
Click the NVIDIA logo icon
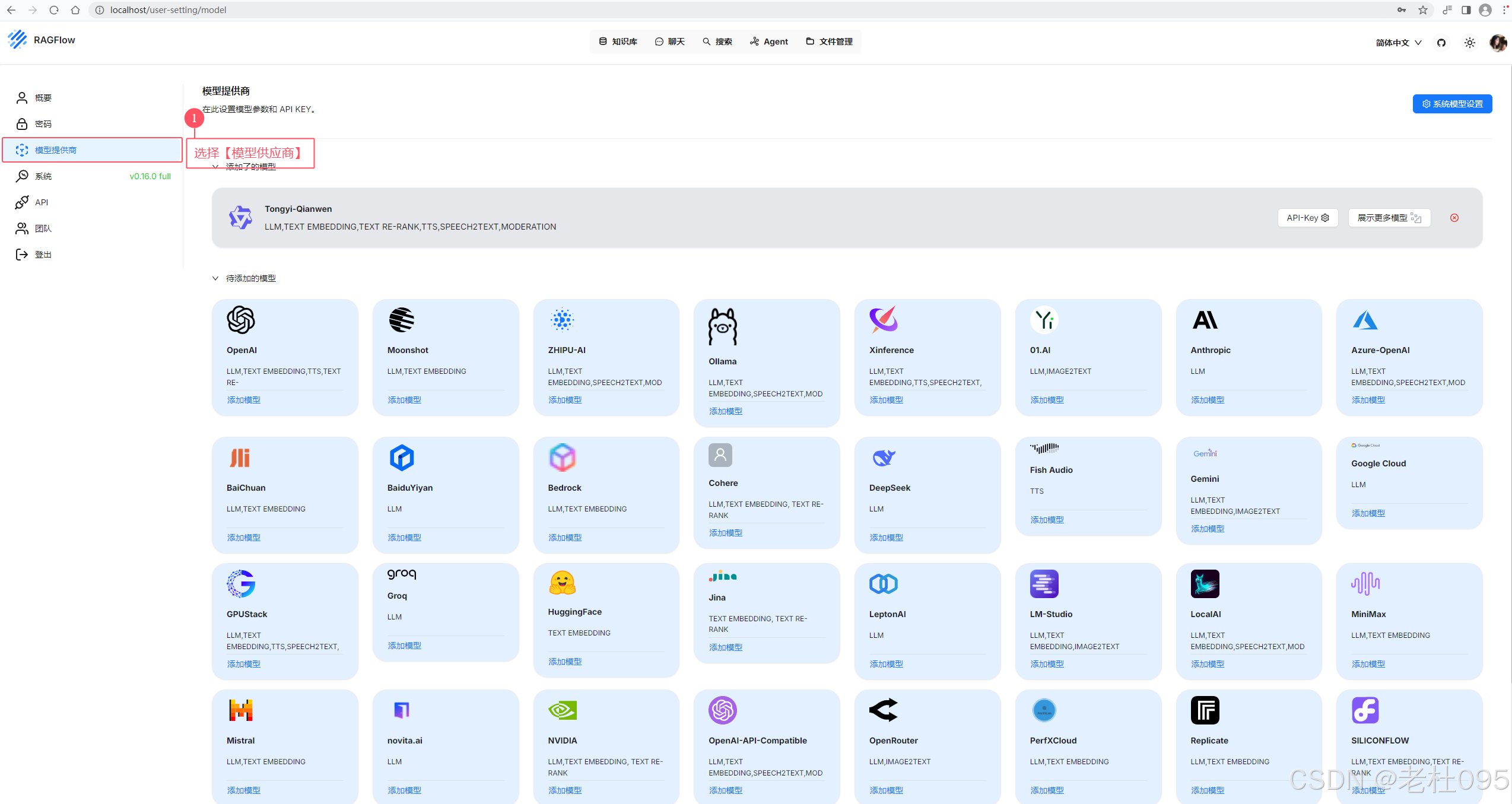point(562,710)
